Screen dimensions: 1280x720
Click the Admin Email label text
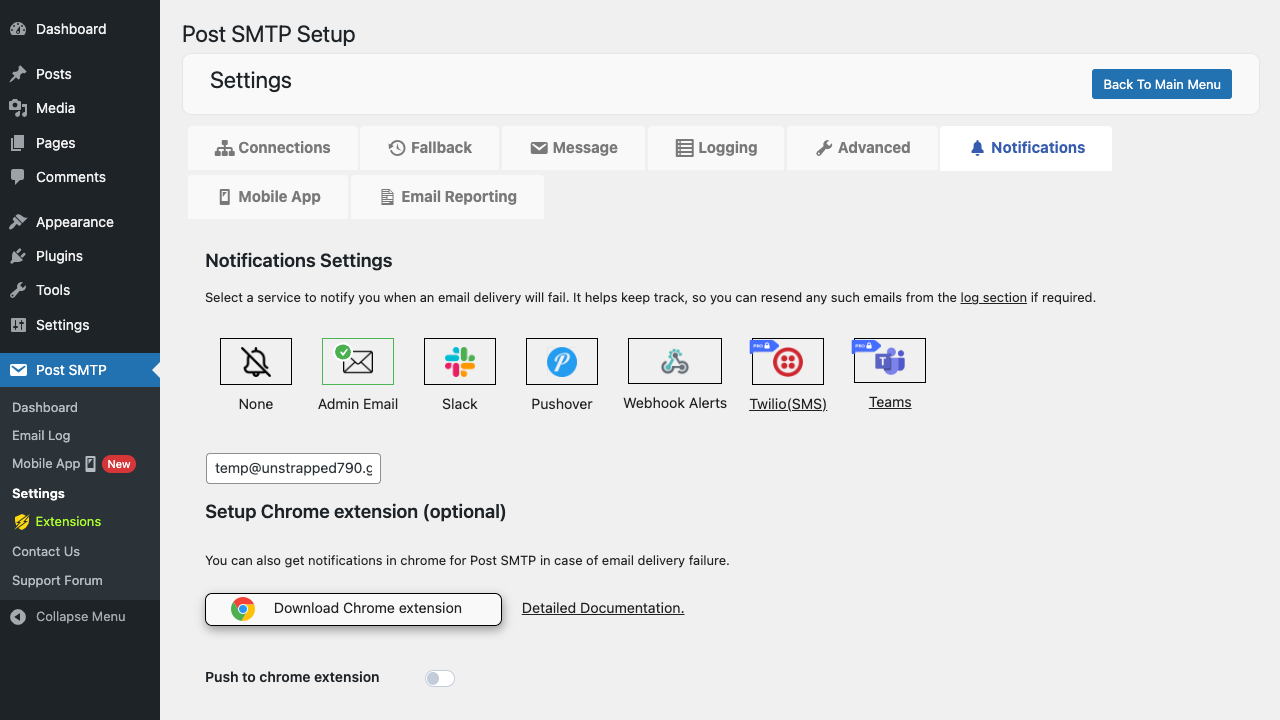(x=358, y=404)
